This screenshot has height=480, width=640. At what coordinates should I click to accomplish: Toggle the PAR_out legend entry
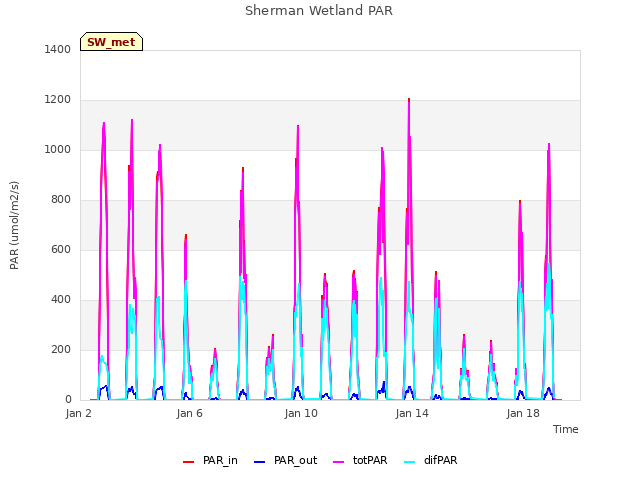coord(285,460)
